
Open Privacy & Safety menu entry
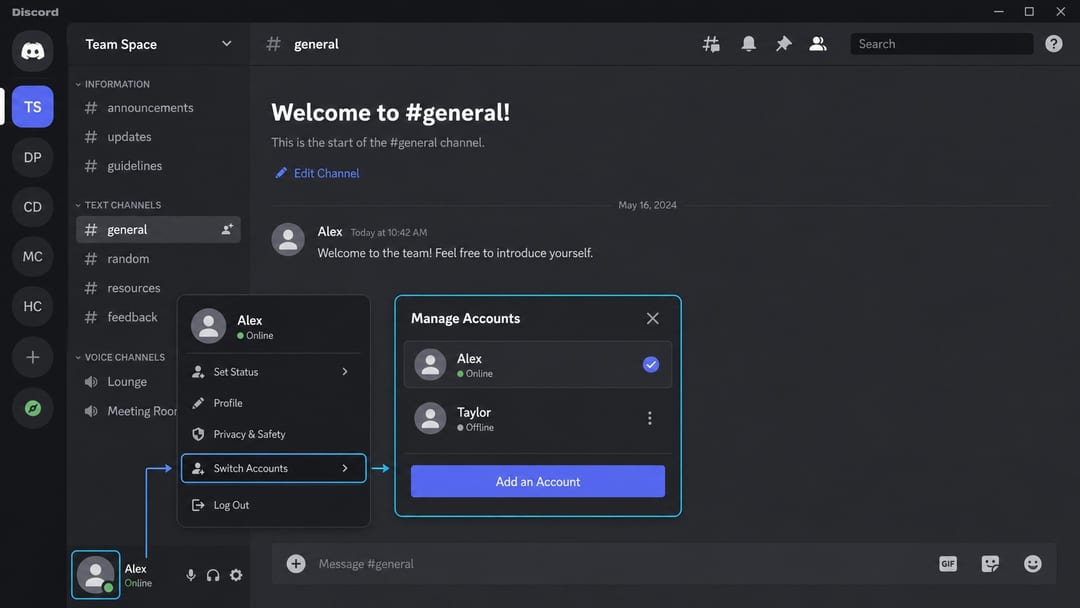[x=273, y=434]
